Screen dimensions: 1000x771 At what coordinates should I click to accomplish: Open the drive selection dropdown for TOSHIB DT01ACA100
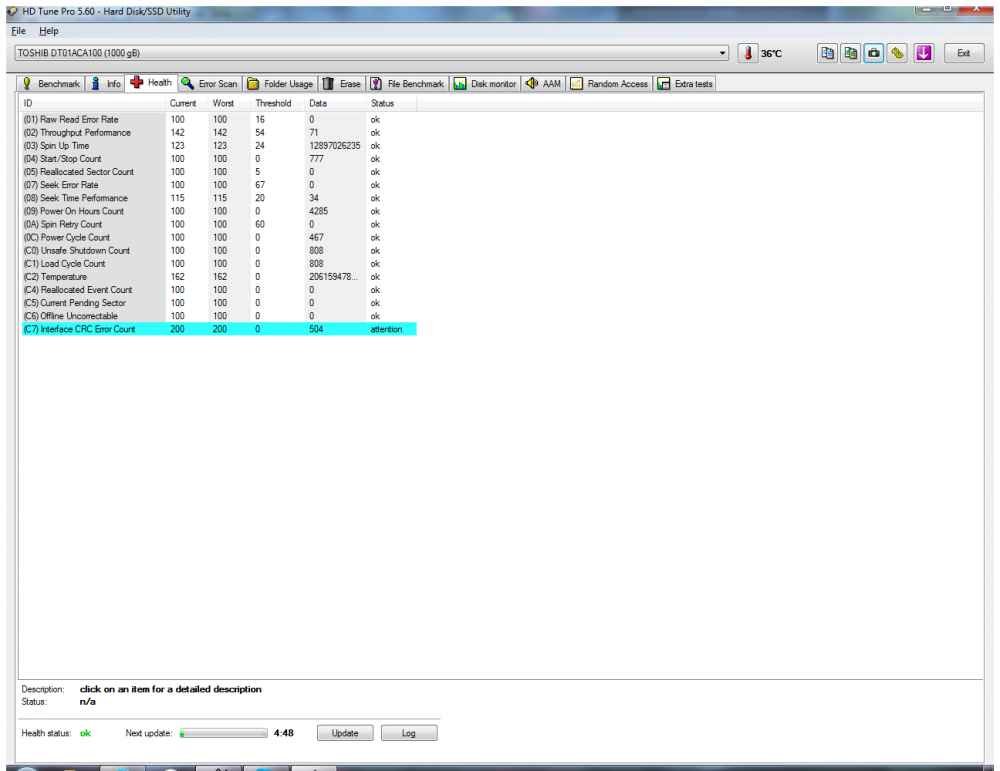[x=724, y=53]
